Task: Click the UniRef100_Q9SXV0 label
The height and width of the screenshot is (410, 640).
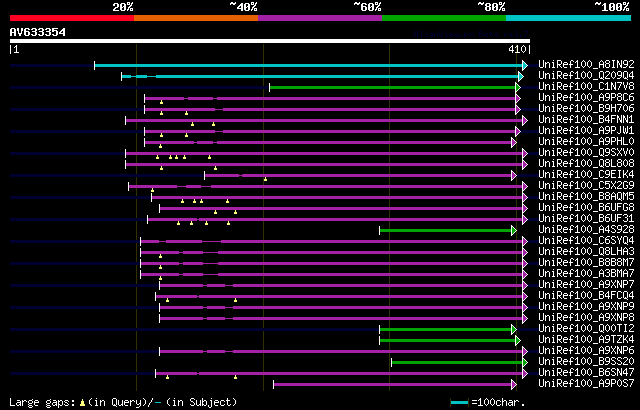Action: pos(586,153)
